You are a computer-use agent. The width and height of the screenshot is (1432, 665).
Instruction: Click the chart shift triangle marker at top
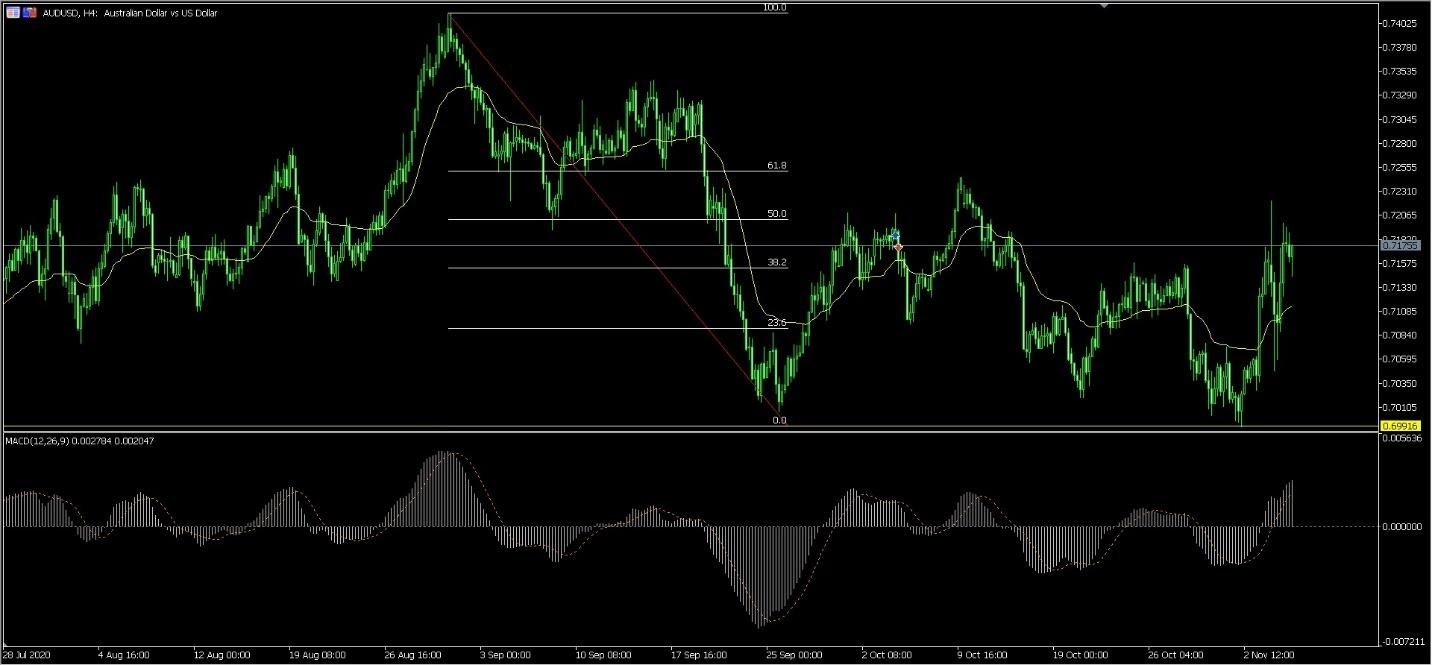1104,6
